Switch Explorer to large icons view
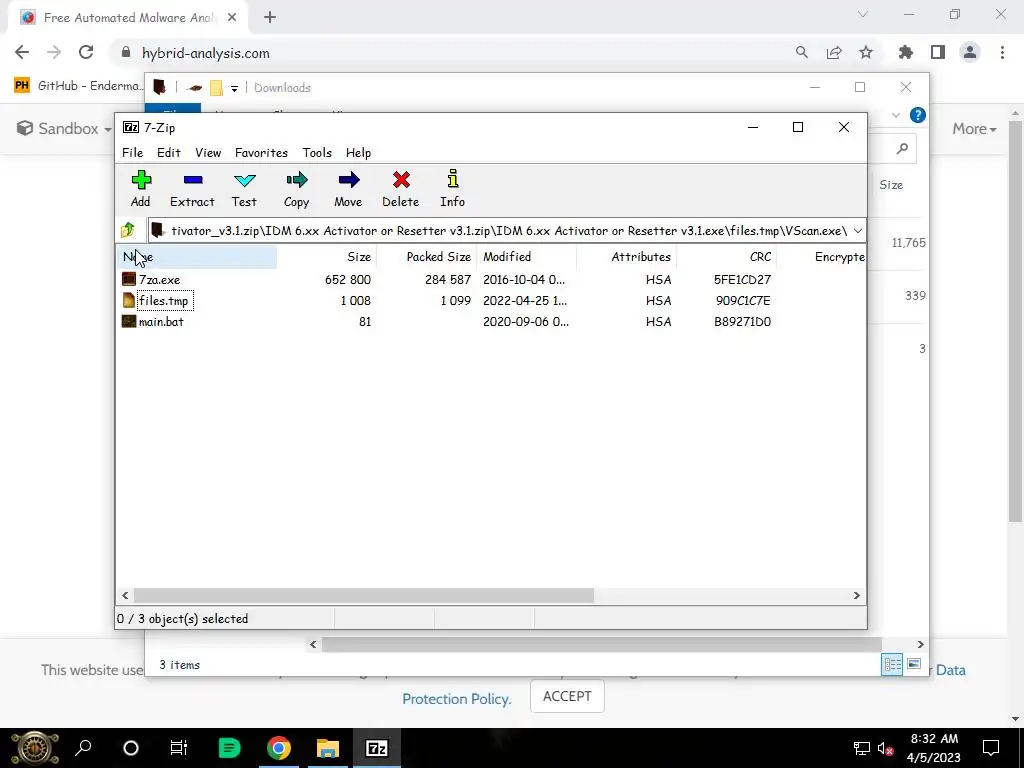The image size is (1024, 768). pyautogui.click(x=914, y=665)
